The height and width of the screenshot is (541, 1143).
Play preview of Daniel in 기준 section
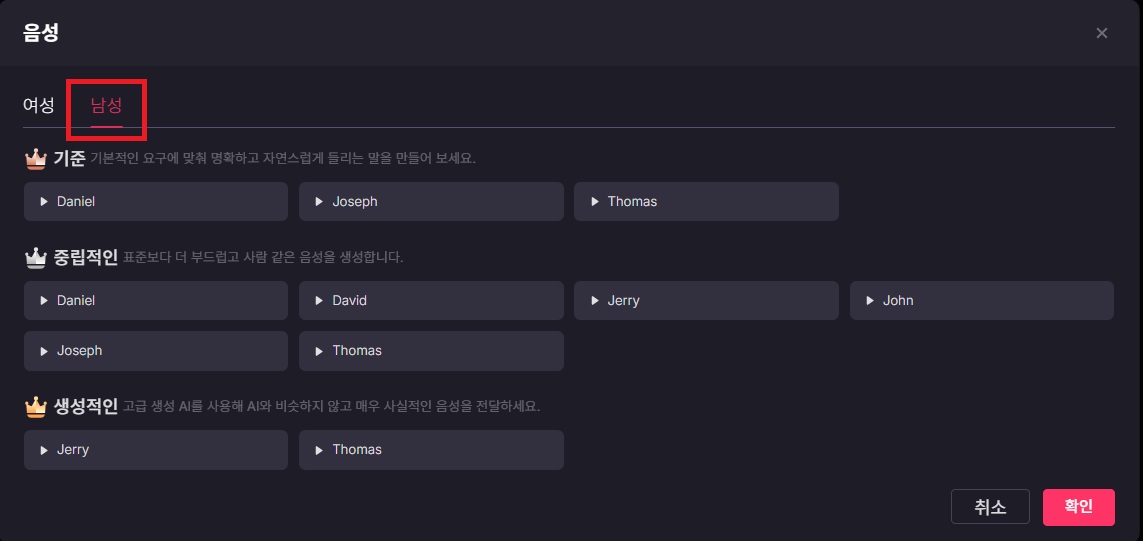[x=44, y=201]
